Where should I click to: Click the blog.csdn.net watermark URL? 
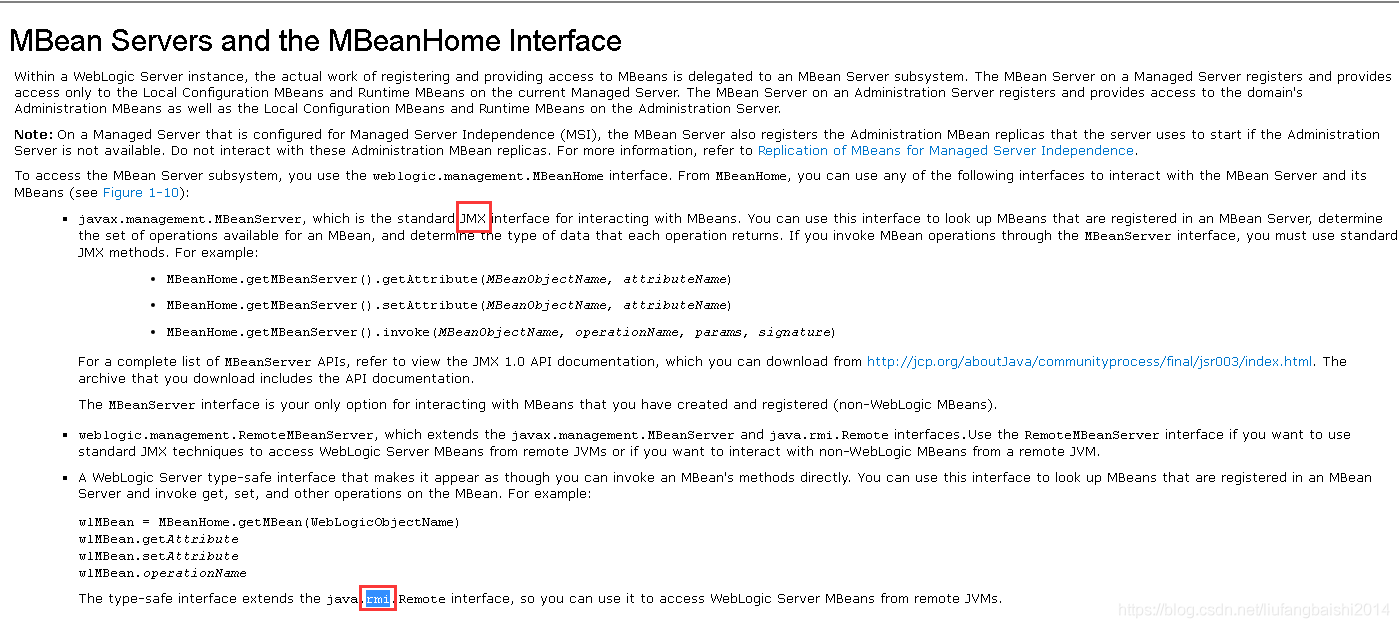1254,609
